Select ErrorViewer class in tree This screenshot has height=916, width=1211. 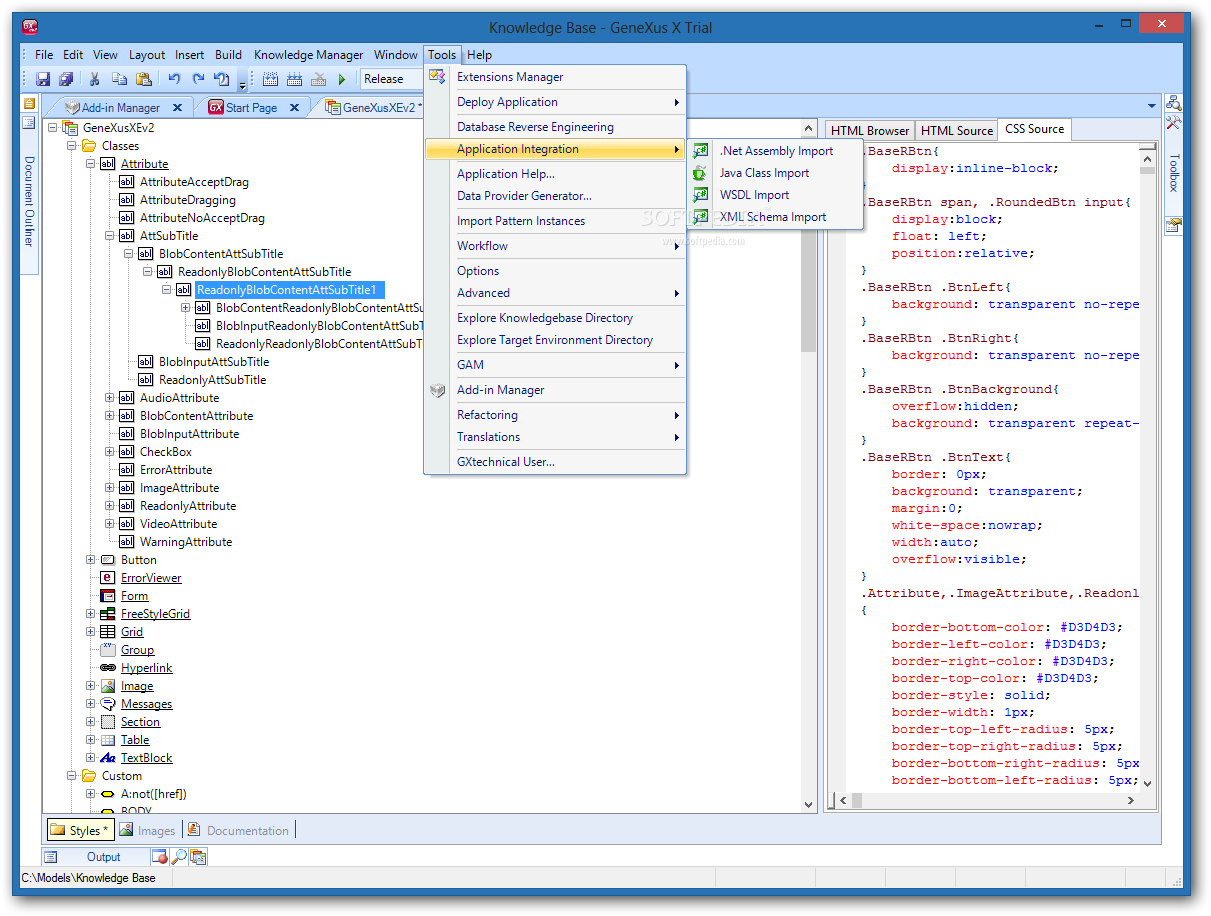coord(151,578)
